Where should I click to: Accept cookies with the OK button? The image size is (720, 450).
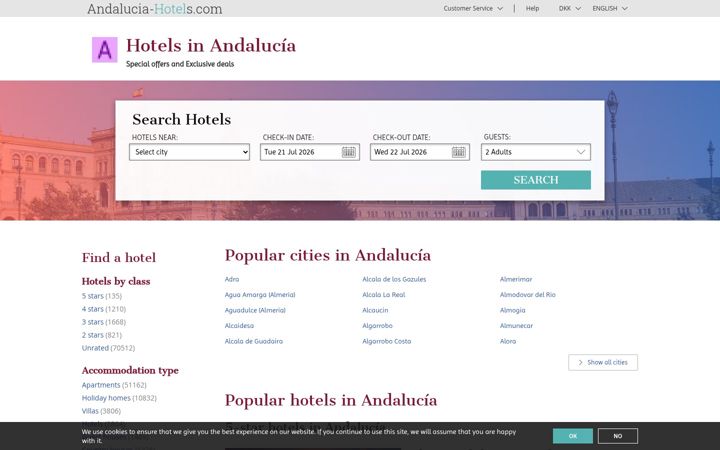tap(573, 436)
